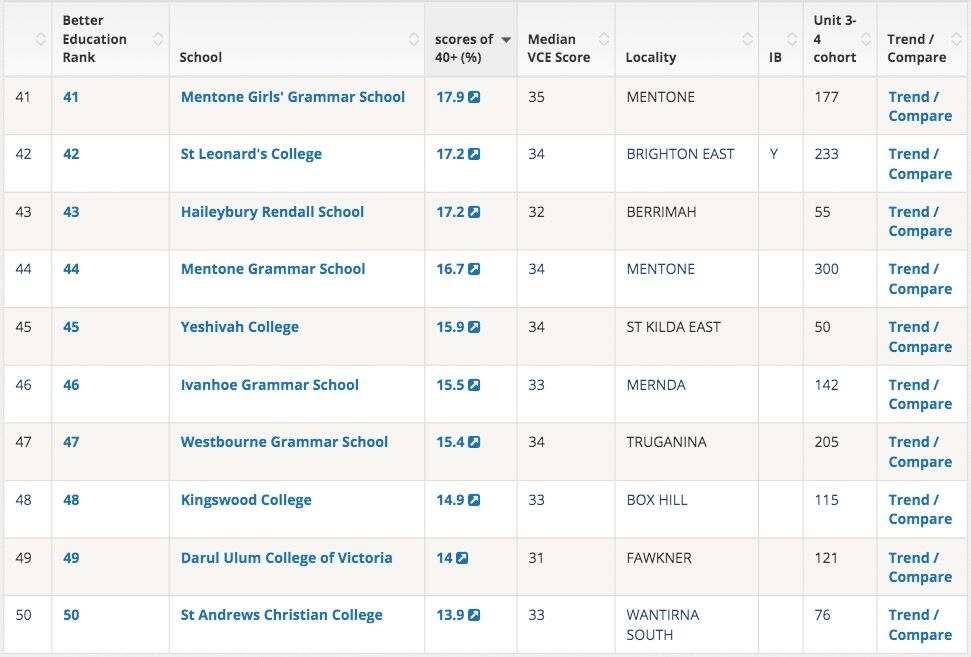Click rank 47 link for Westbourne Grammar

71,442
